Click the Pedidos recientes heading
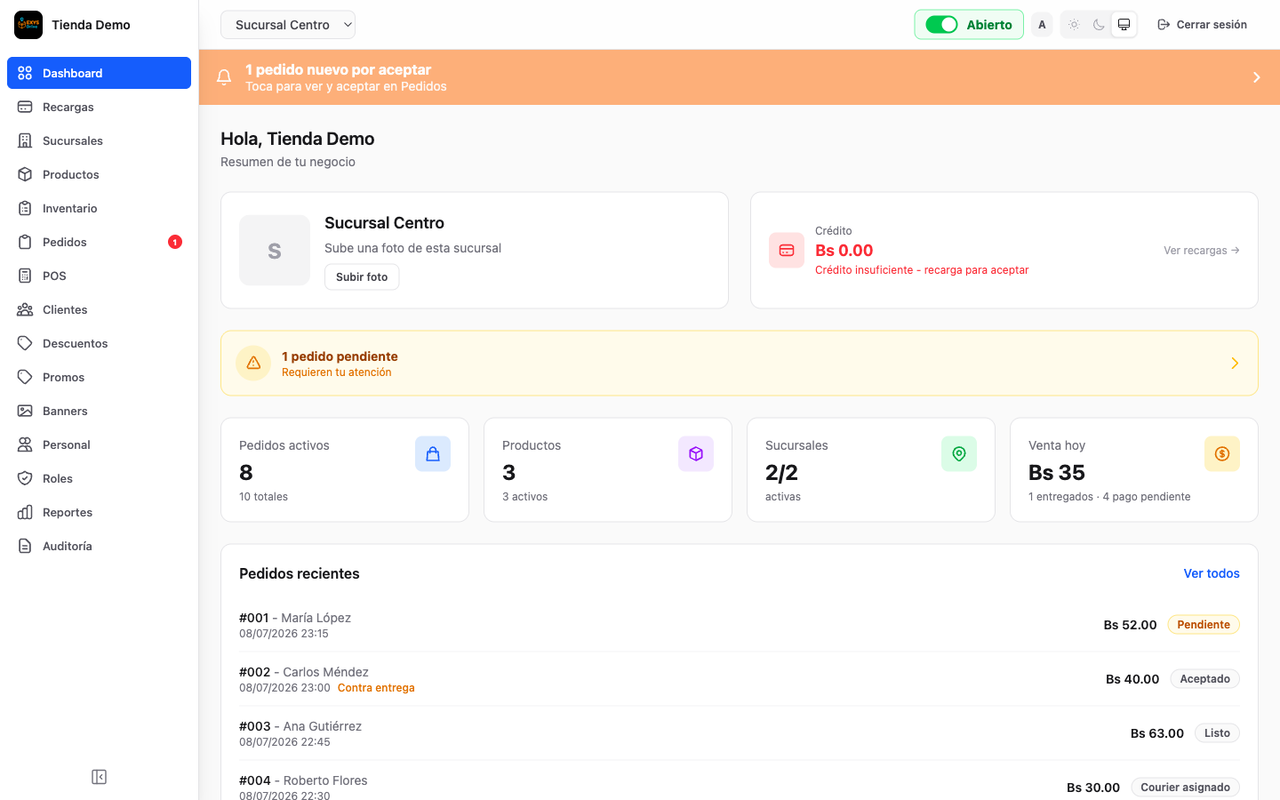This screenshot has height=800, width=1280. point(299,573)
